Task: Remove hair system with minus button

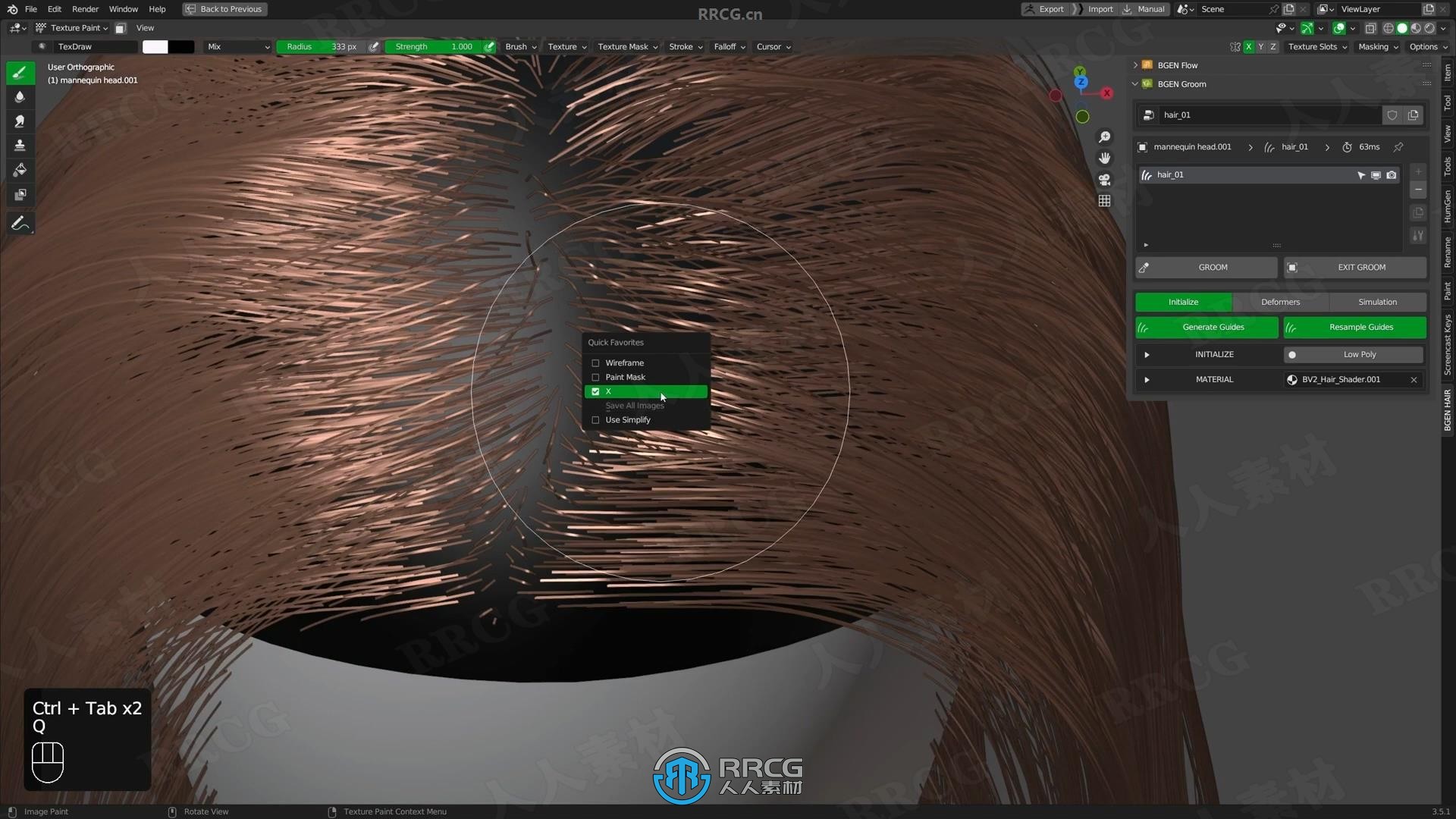Action: point(1419,190)
